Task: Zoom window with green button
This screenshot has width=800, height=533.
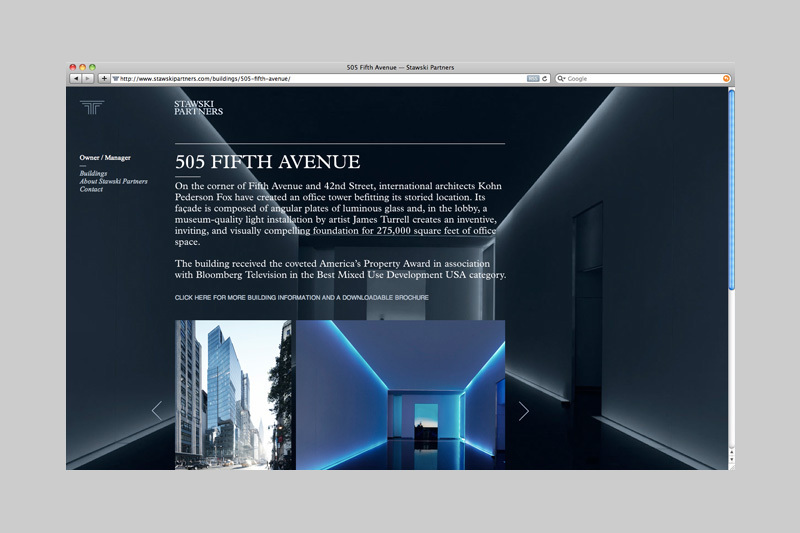Action: click(92, 67)
